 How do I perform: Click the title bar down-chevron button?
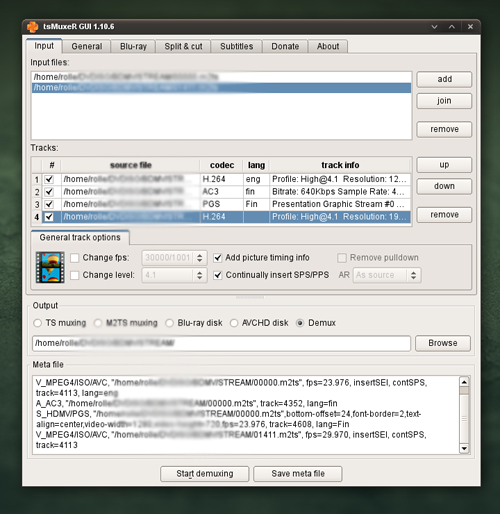coord(434,27)
